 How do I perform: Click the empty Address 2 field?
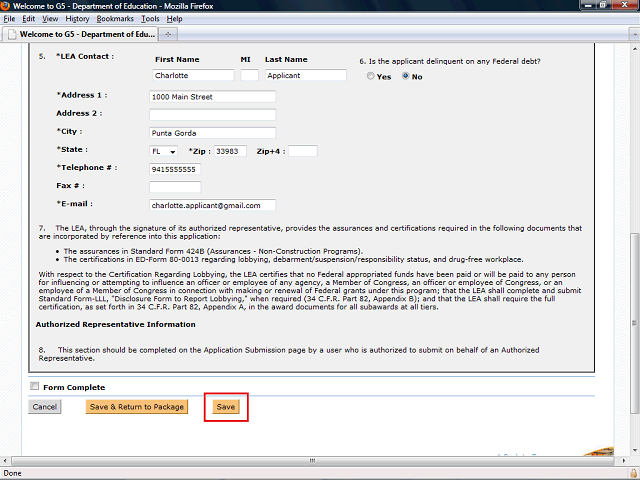pyautogui.click(x=212, y=115)
